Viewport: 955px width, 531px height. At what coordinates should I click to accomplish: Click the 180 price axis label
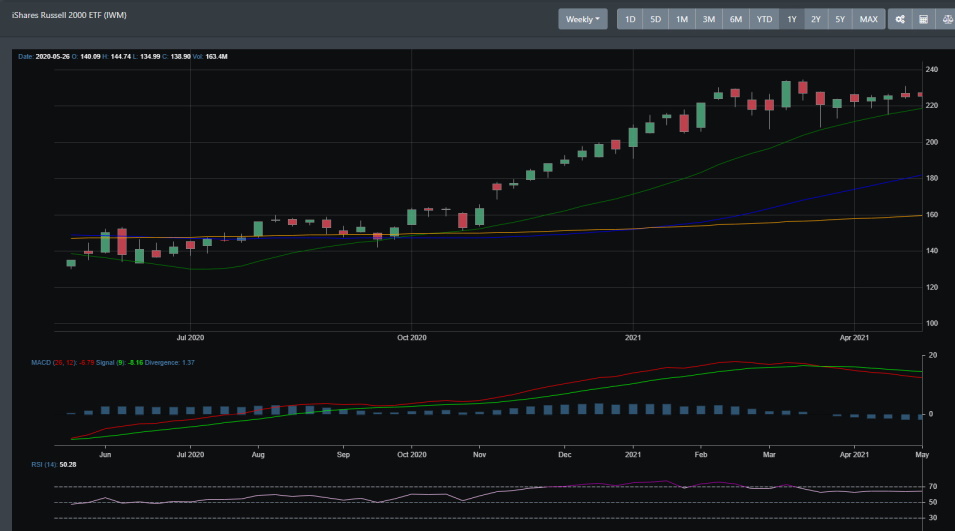(x=931, y=178)
